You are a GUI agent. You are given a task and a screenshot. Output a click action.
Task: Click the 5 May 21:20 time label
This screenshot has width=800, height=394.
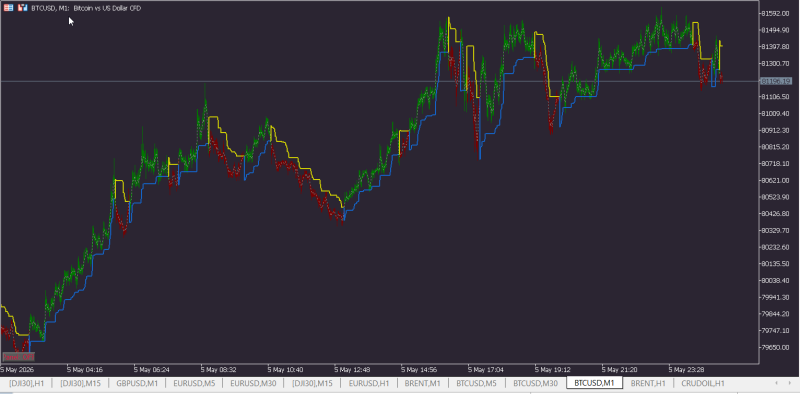[x=620, y=370]
